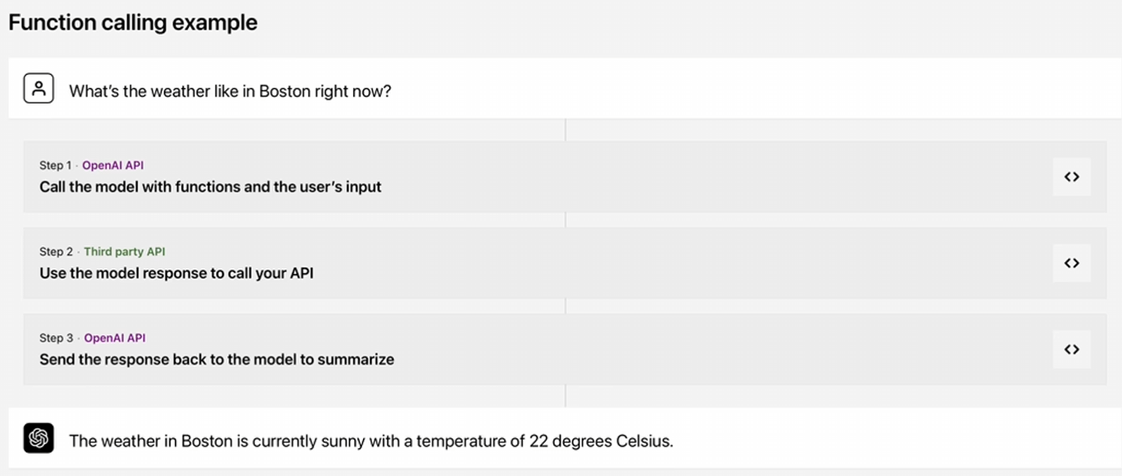
Task: Show code for Step 2
Action: (x=1071, y=263)
